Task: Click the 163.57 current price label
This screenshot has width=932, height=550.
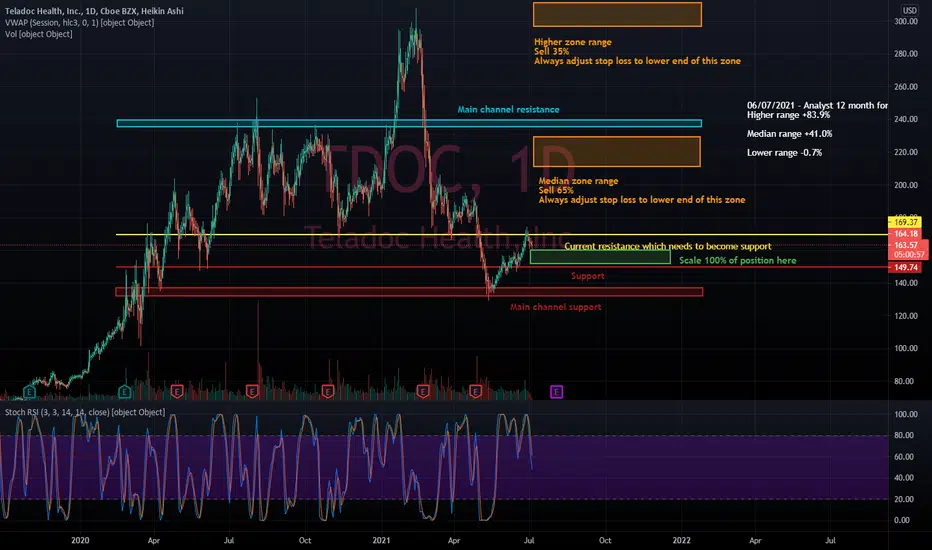Action: pos(906,245)
